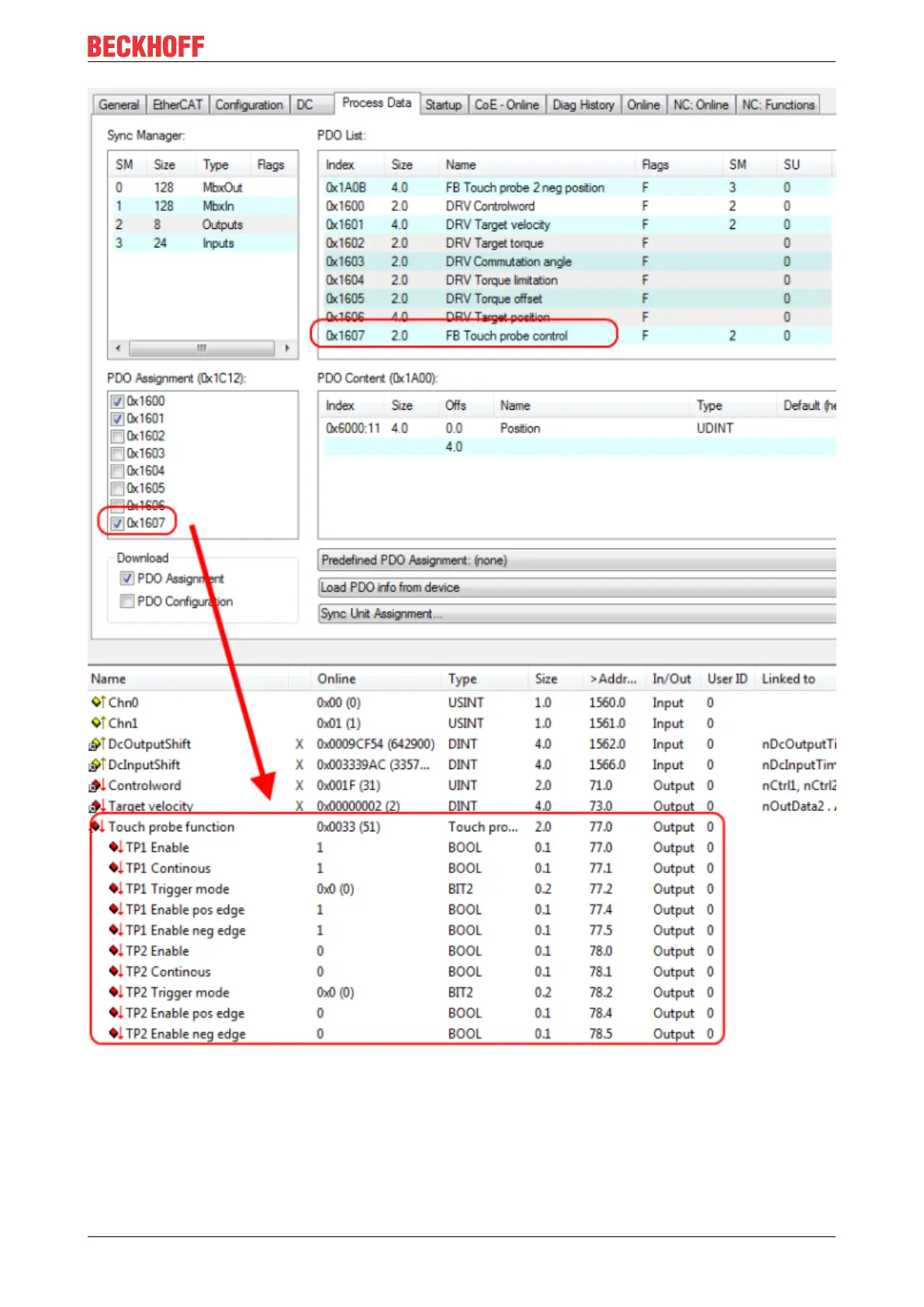Select the Position entry in PDO Content

(x=577, y=428)
